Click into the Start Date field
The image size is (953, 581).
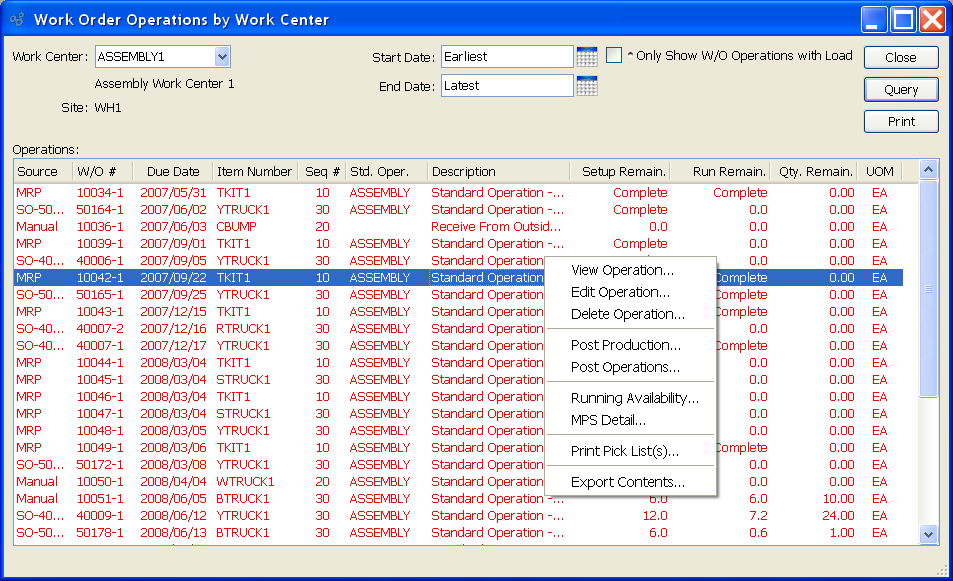506,57
